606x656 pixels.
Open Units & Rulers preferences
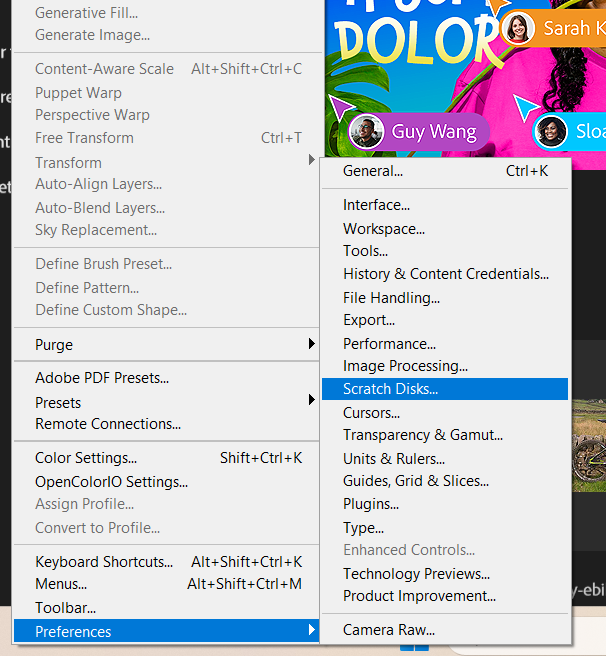pos(444,459)
